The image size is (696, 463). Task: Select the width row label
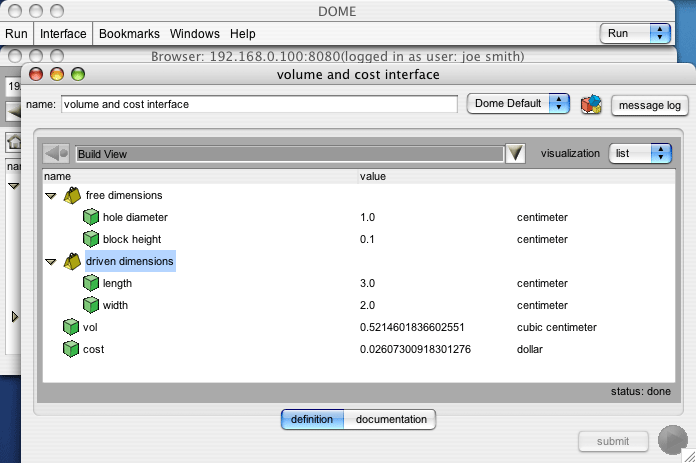pos(115,305)
